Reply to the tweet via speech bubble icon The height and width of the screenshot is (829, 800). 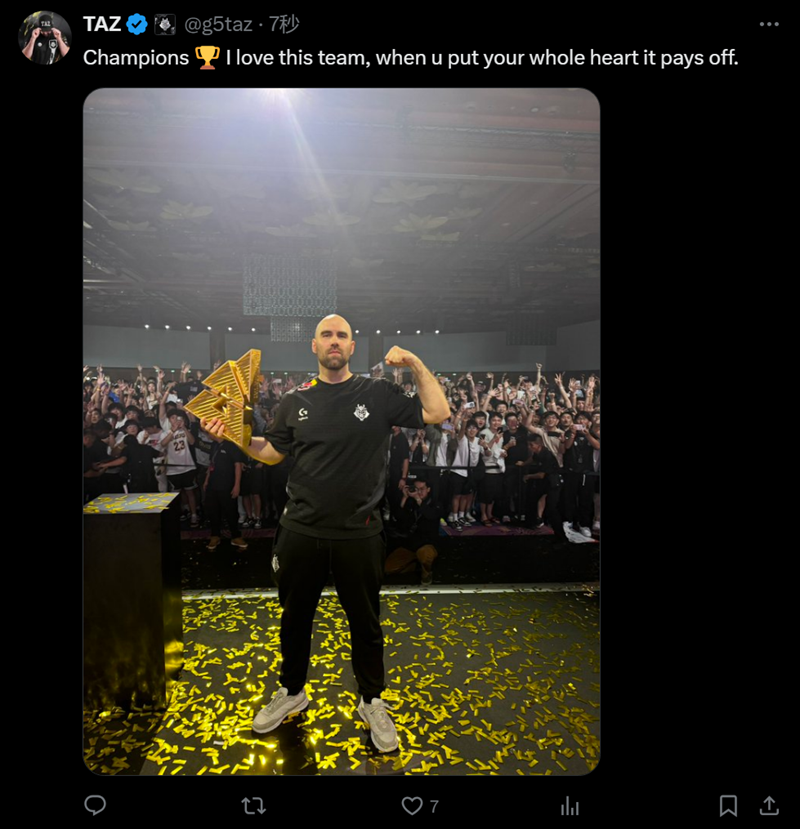[95, 805]
